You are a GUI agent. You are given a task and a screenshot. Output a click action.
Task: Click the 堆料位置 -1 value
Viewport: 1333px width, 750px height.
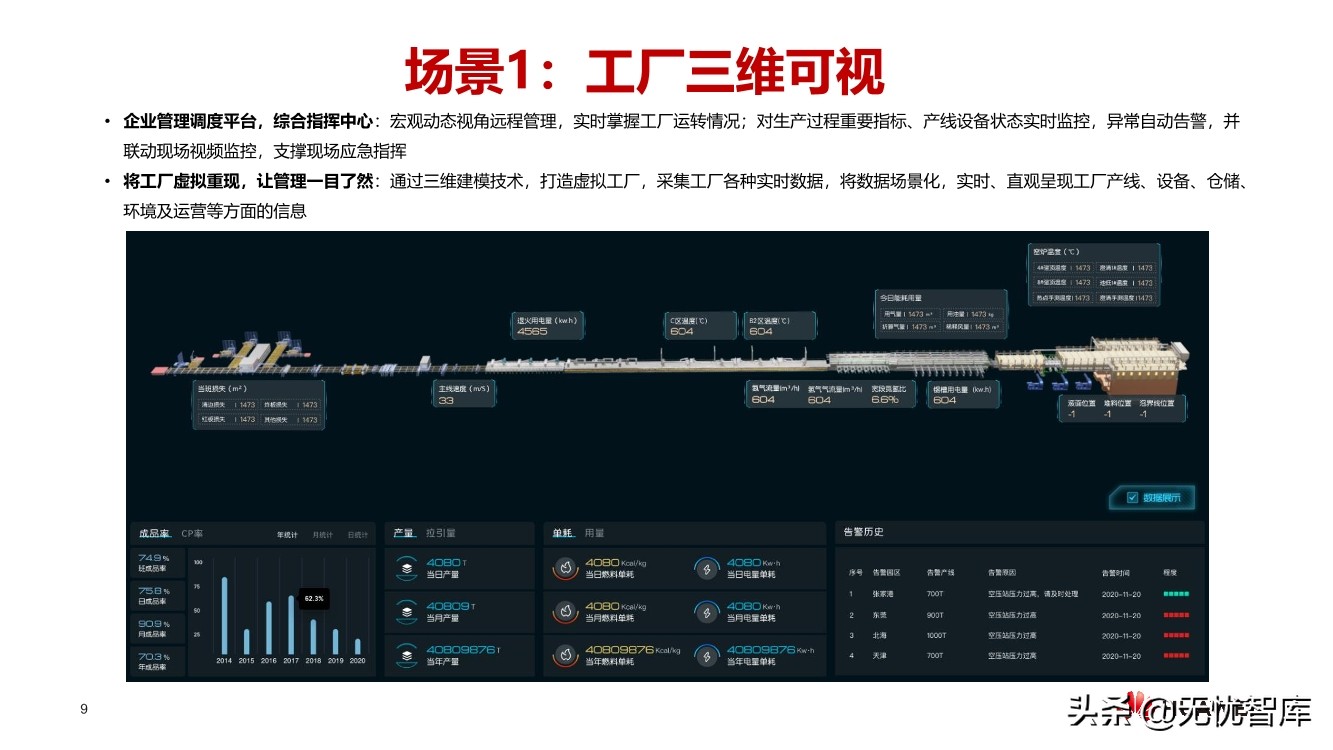pyautogui.click(x=1107, y=413)
